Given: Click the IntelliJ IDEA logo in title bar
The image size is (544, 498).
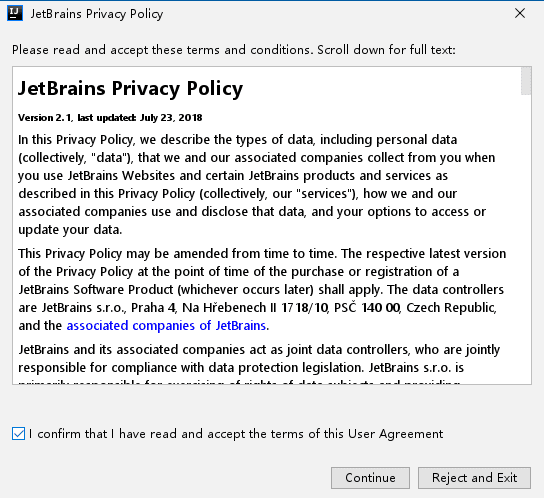Looking at the screenshot, I should (x=15, y=14).
